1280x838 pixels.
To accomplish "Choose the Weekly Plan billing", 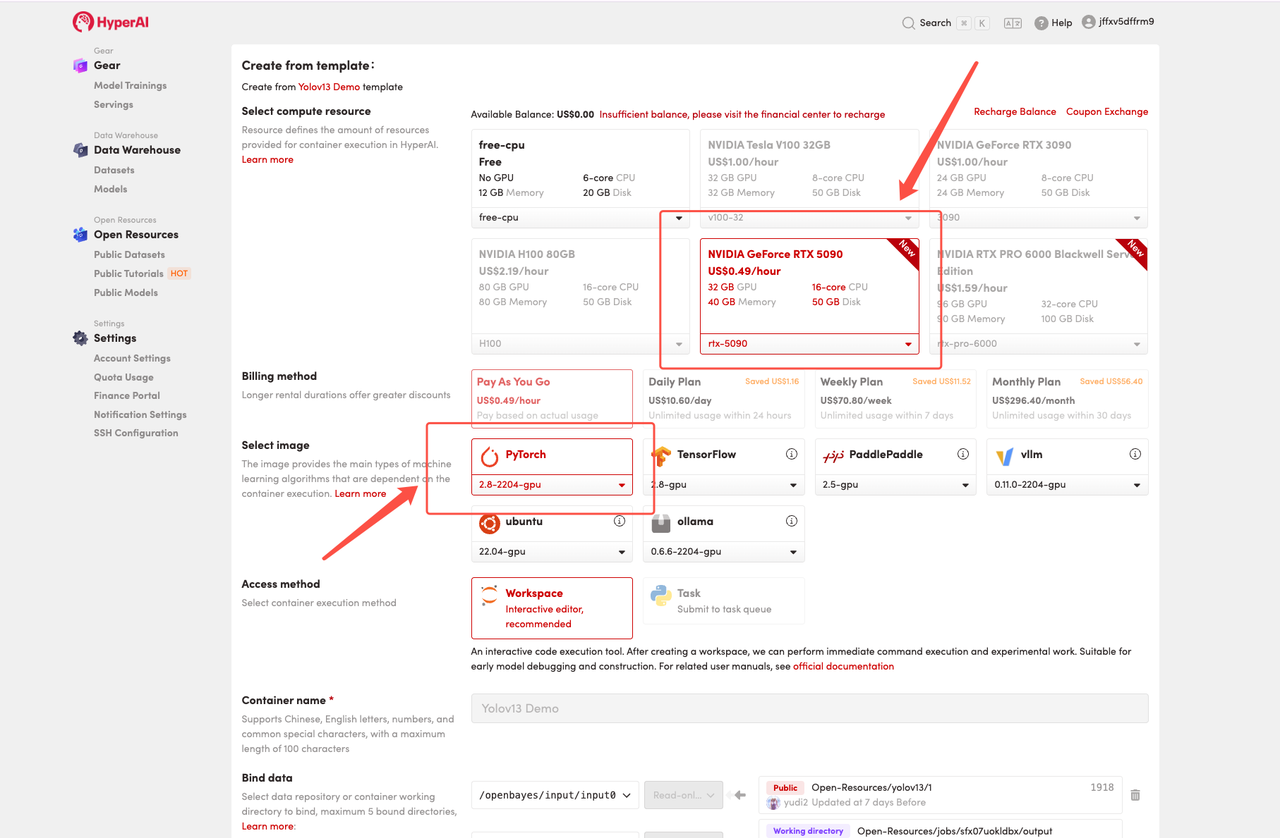I will [896, 398].
